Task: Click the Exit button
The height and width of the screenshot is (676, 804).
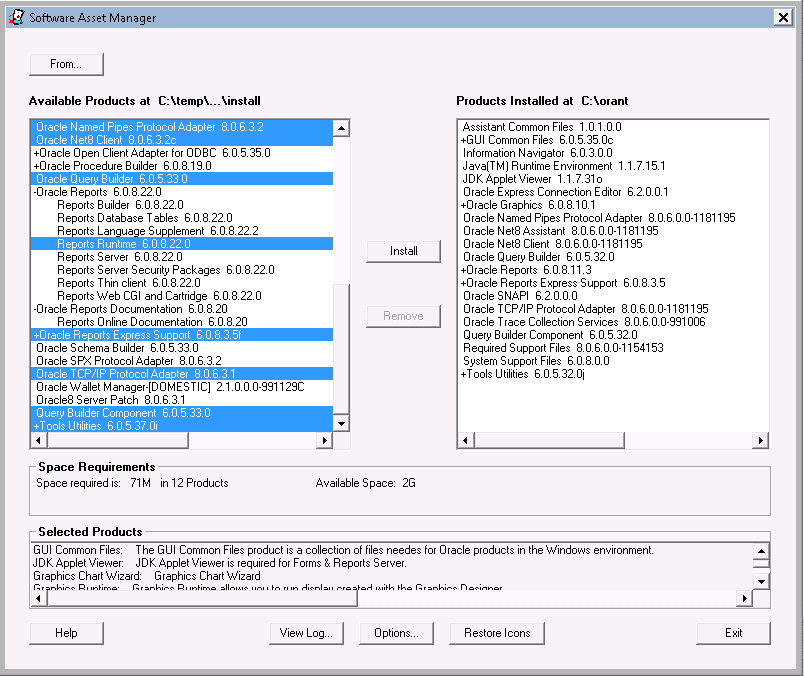Action: [733, 633]
